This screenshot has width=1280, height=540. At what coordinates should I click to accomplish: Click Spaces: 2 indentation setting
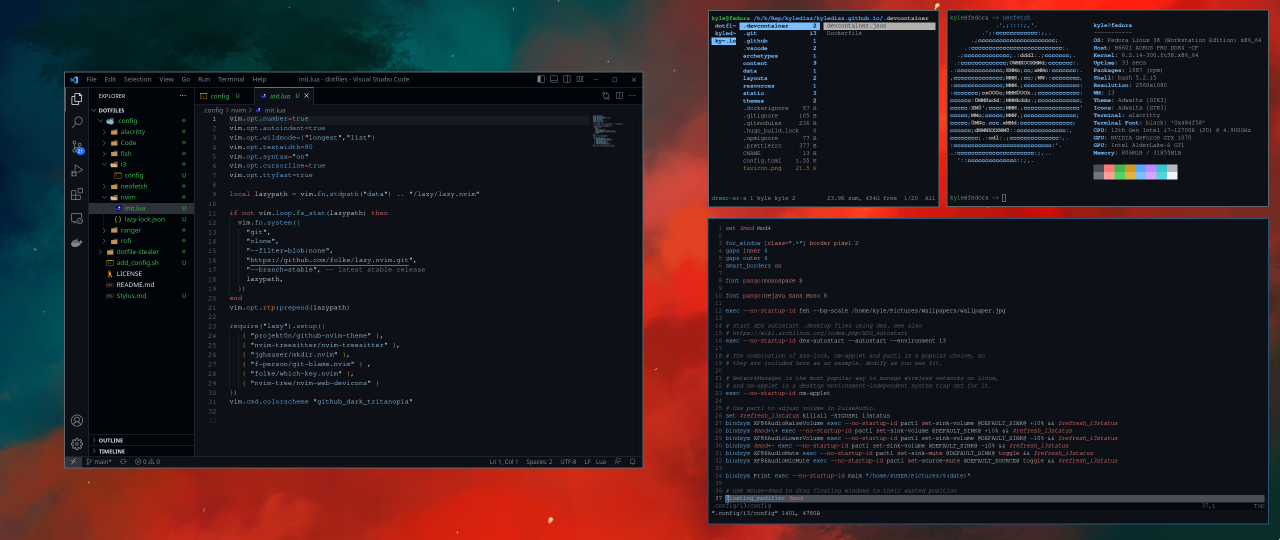[539, 461]
